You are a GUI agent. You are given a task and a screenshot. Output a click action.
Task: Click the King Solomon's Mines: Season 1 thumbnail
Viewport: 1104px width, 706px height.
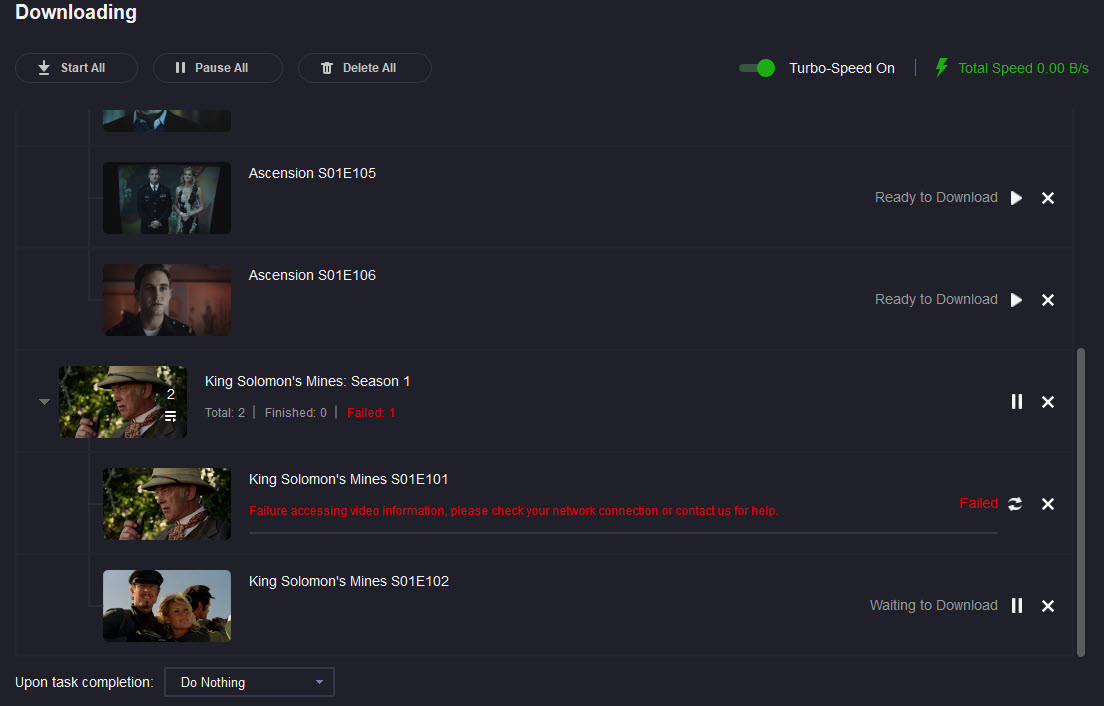click(123, 402)
